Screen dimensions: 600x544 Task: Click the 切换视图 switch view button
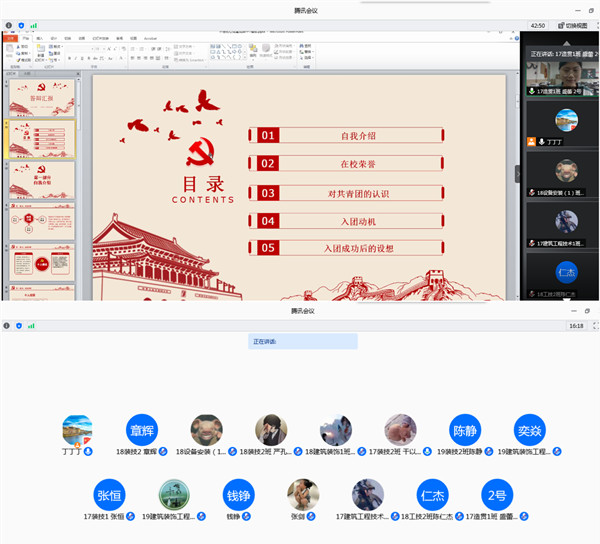point(573,25)
